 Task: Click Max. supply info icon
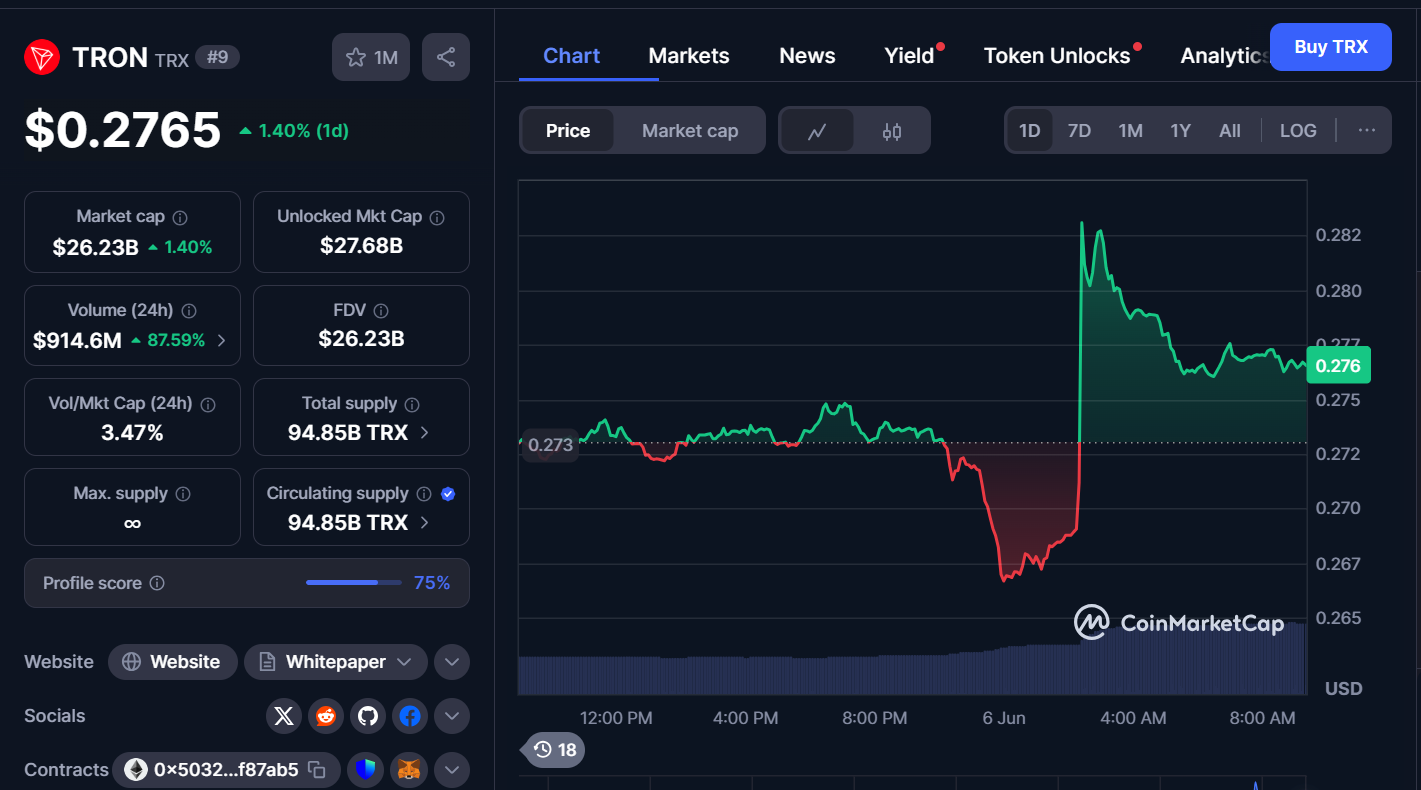[183, 494]
